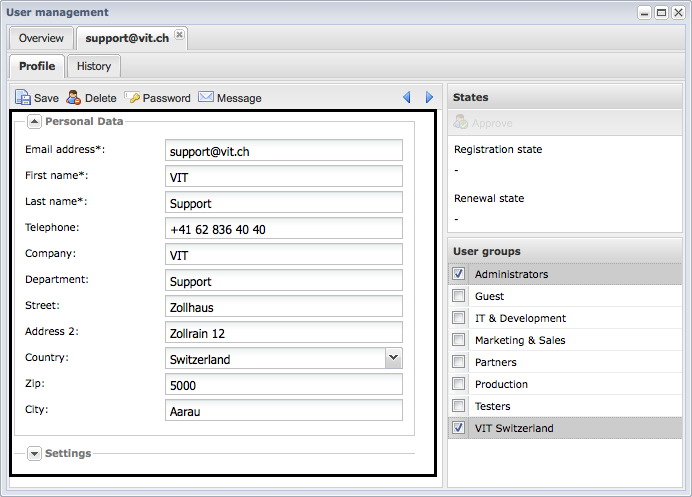The width and height of the screenshot is (692, 497).
Task: Select the Production row label
Action: point(501,384)
